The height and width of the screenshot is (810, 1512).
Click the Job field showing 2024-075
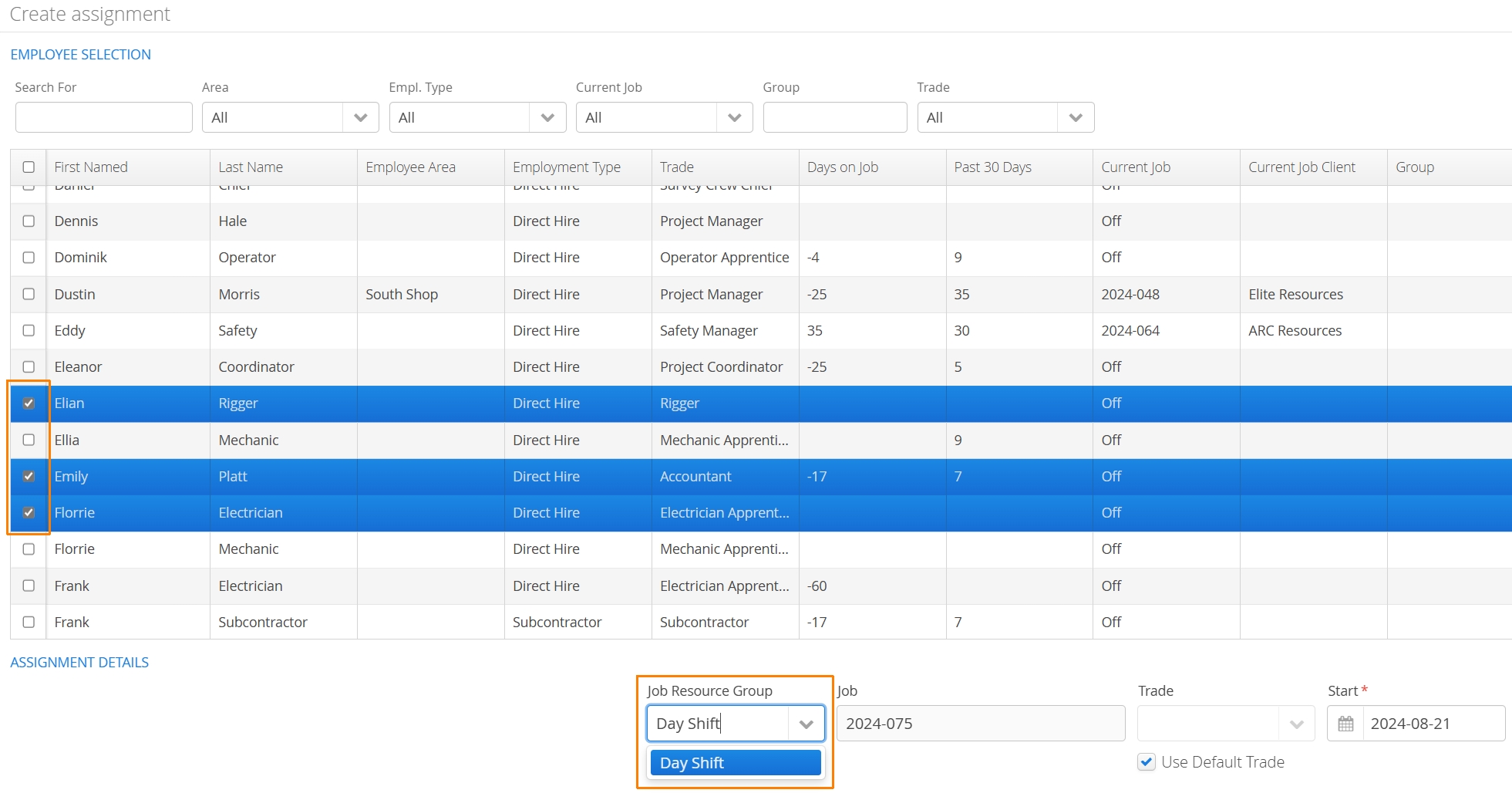pyautogui.click(x=981, y=724)
